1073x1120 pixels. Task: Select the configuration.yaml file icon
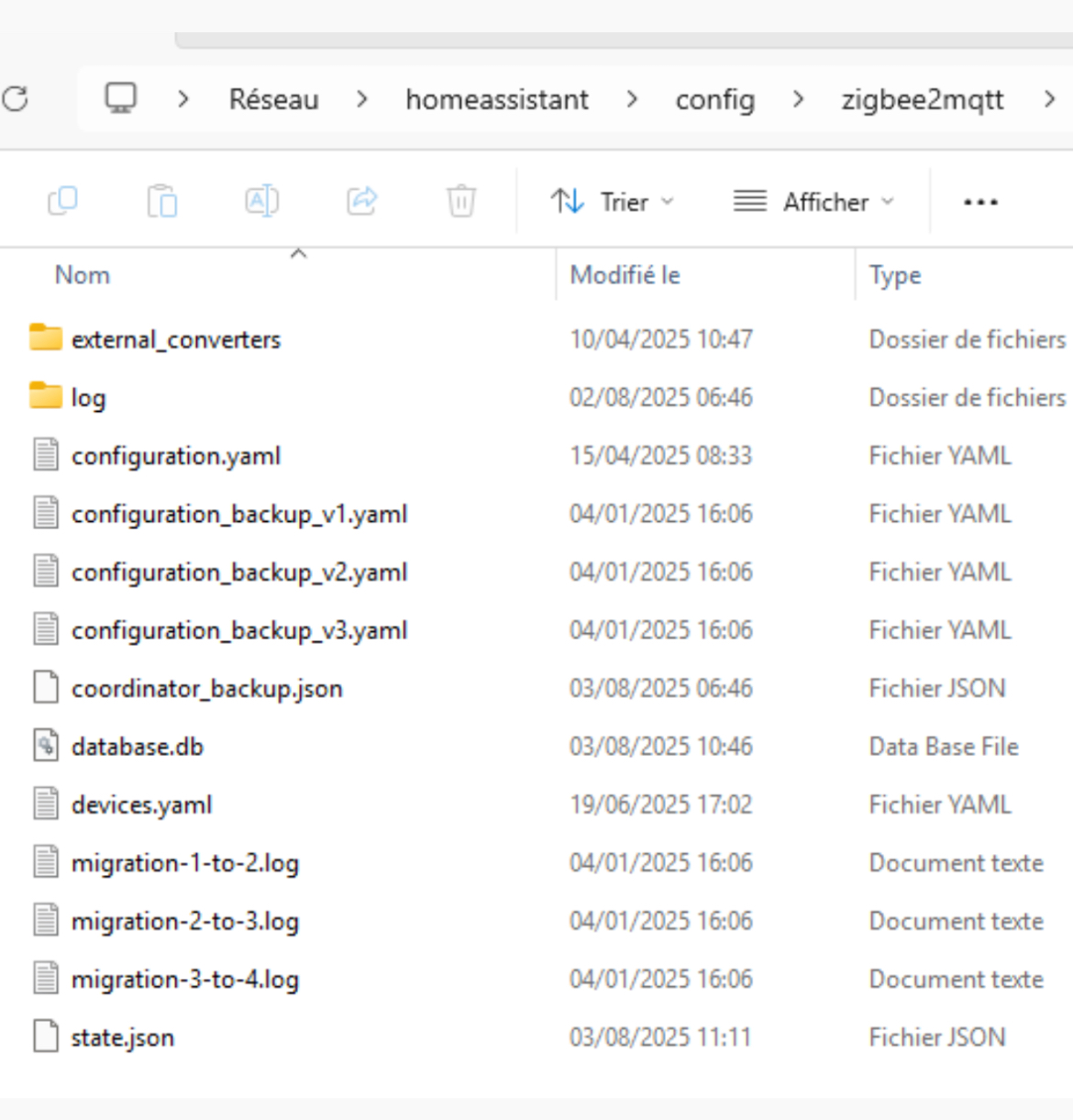[x=46, y=454]
